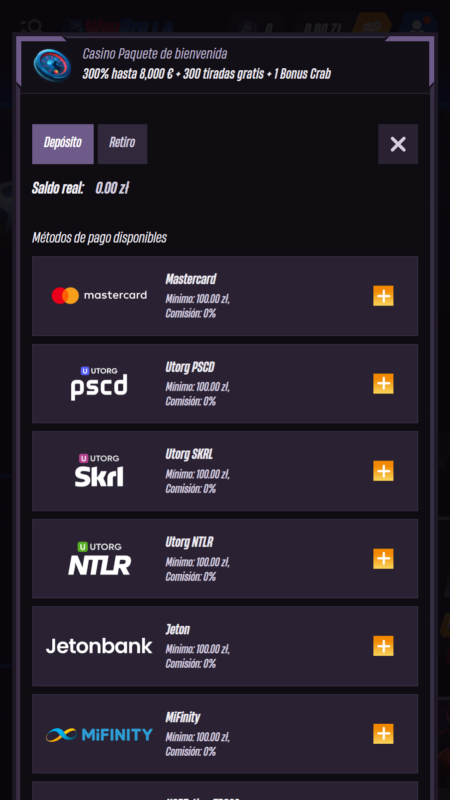Click the Utorg pscd logo
450x800 pixels.
point(99,383)
